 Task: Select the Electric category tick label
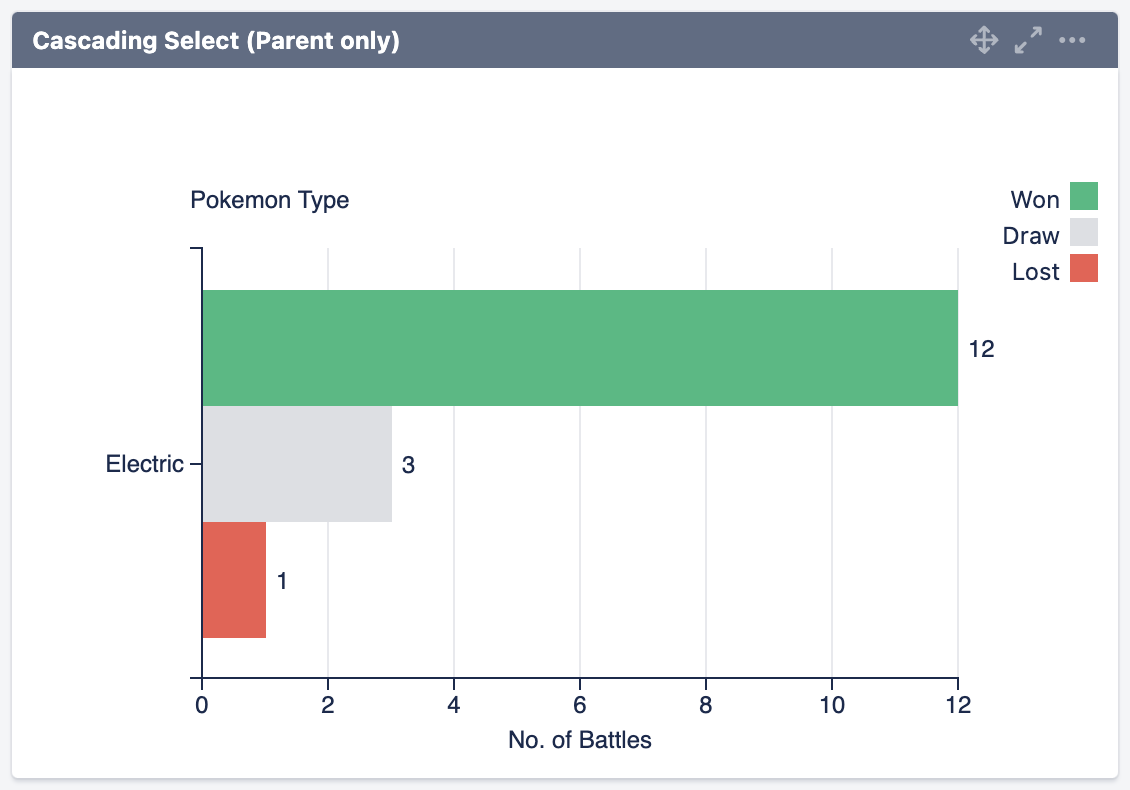pyautogui.click(x=144, y=464)
